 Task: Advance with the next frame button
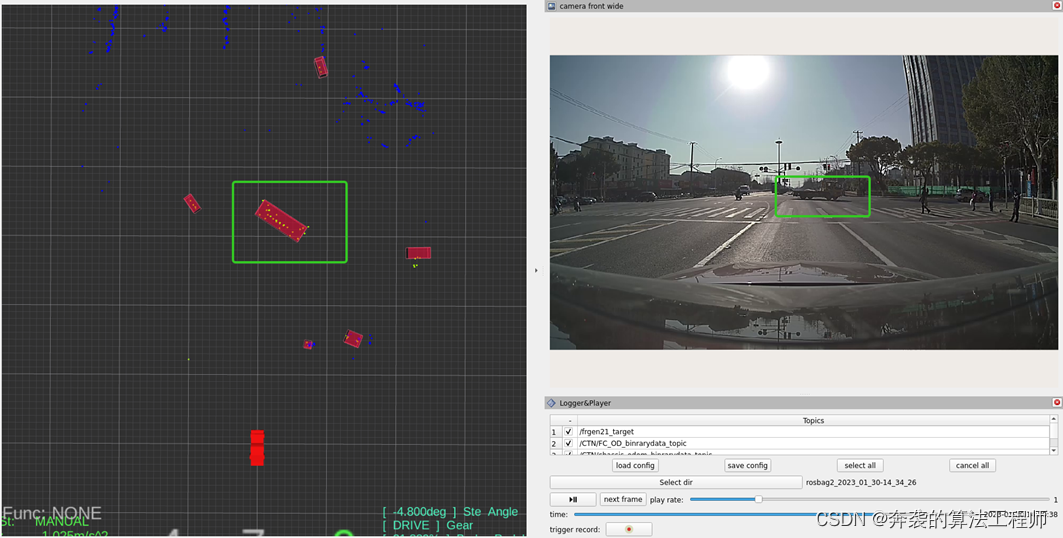point(623,499)
